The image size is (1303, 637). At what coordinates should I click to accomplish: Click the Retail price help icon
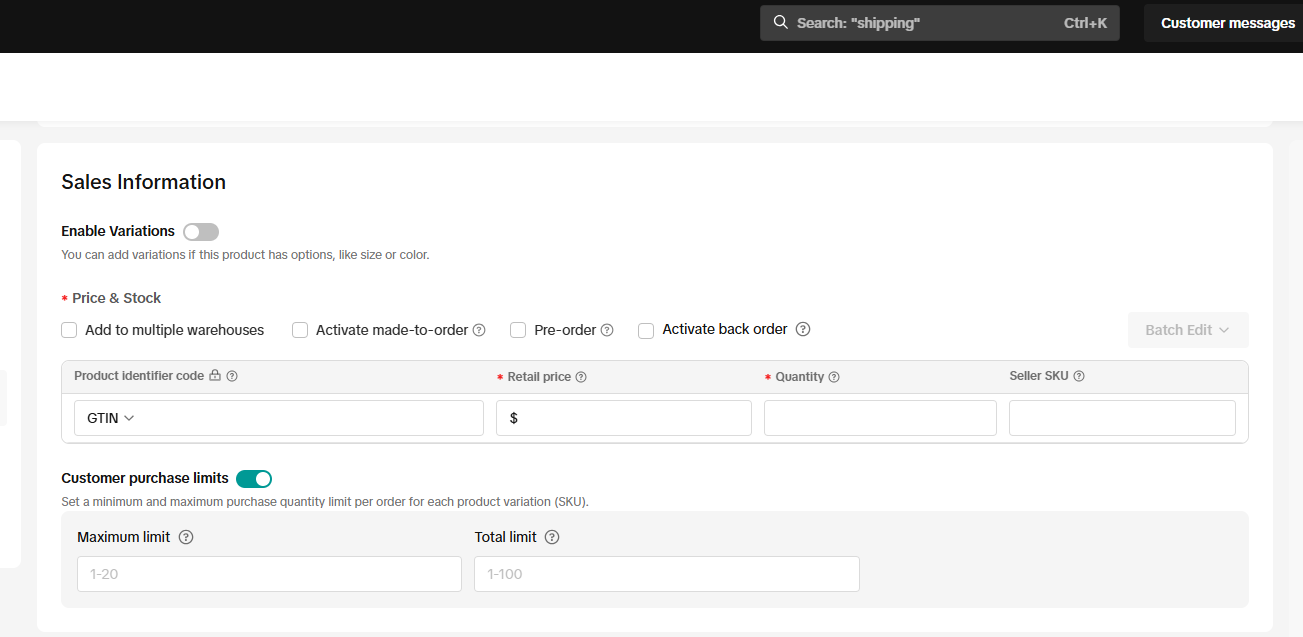pos(581,377)
